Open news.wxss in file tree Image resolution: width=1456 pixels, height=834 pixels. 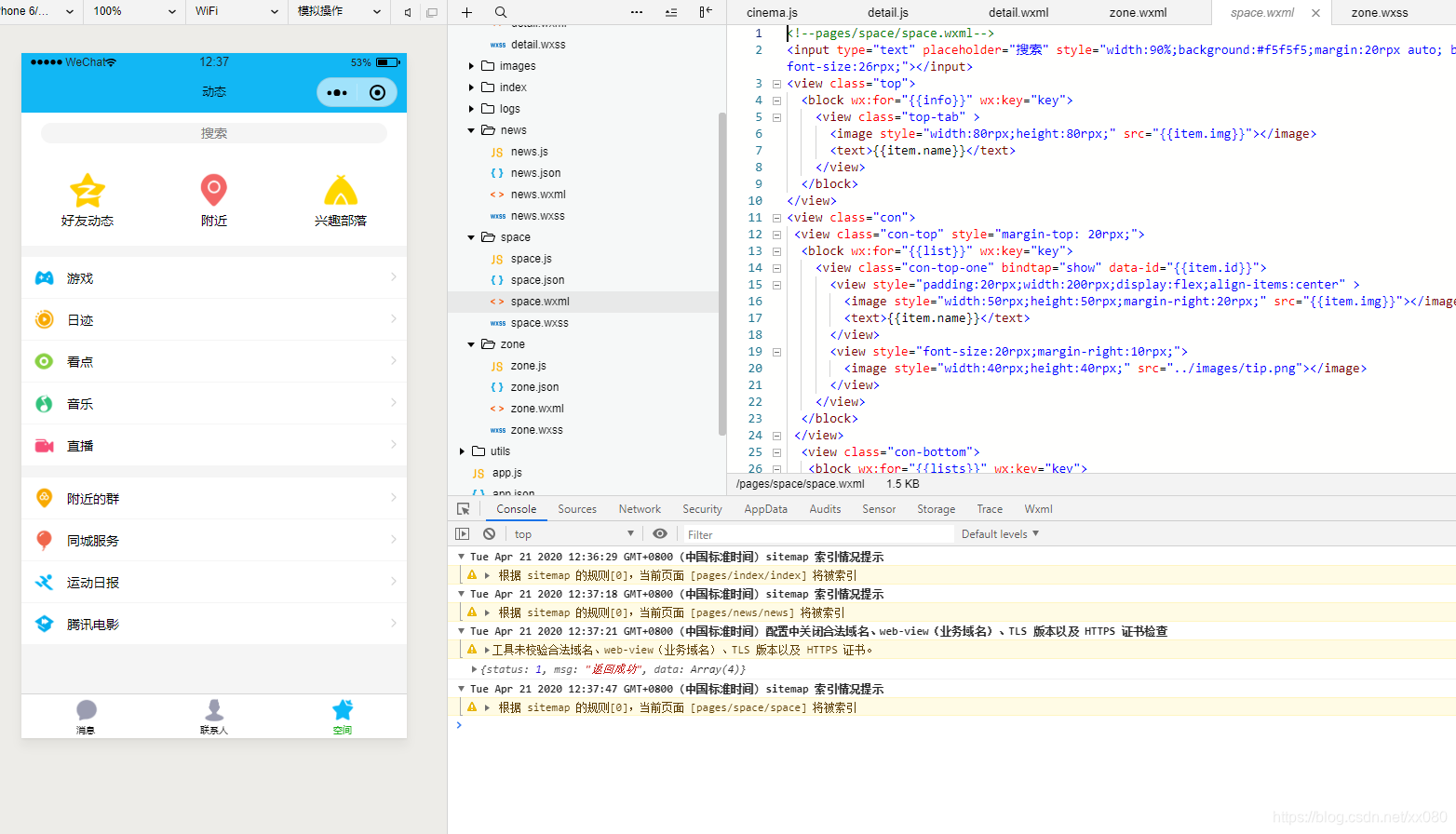click(x=537, y=216)
